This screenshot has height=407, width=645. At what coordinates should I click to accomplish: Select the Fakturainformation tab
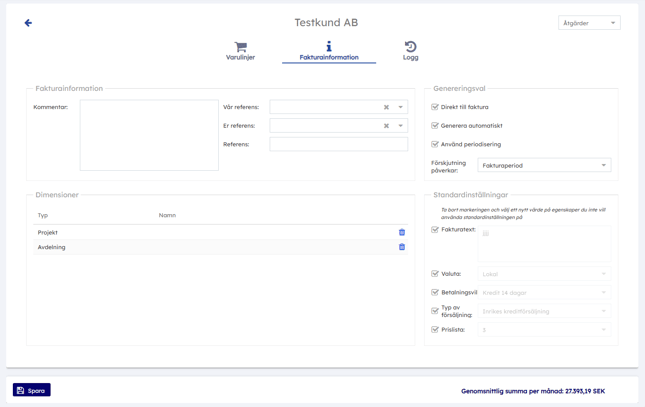329,52
